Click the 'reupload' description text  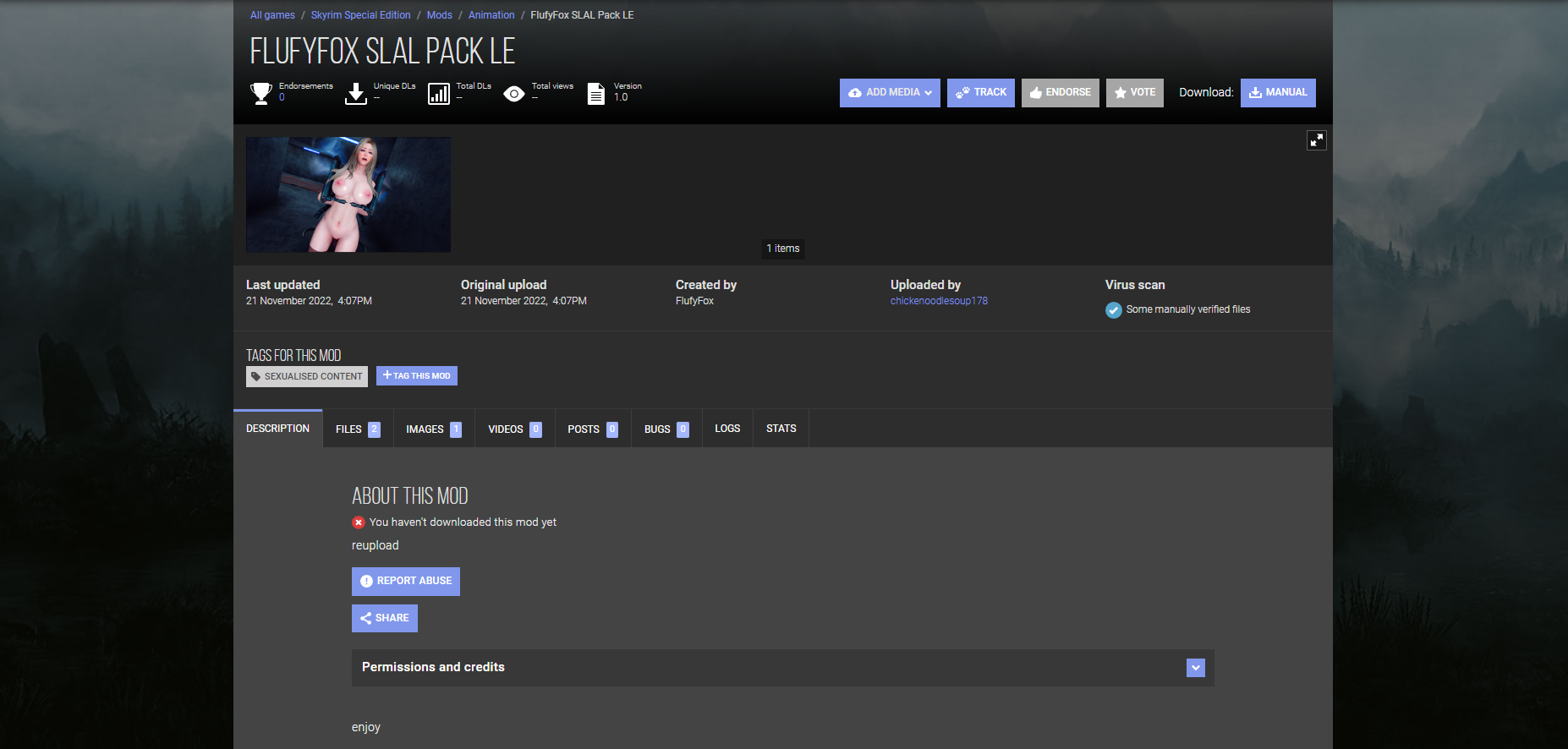[376, 546]
